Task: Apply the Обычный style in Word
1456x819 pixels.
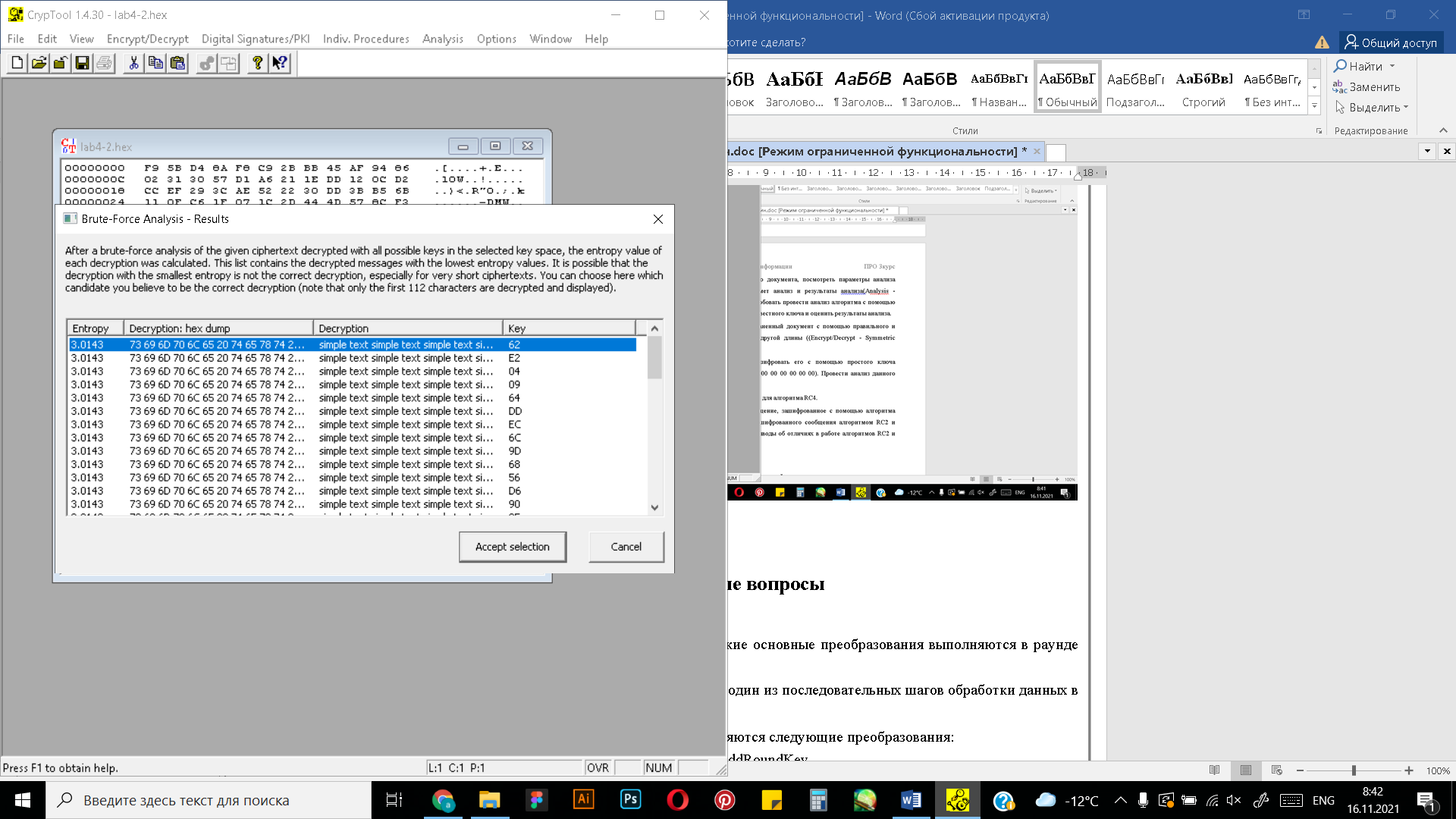Action: pos(1067,88)
